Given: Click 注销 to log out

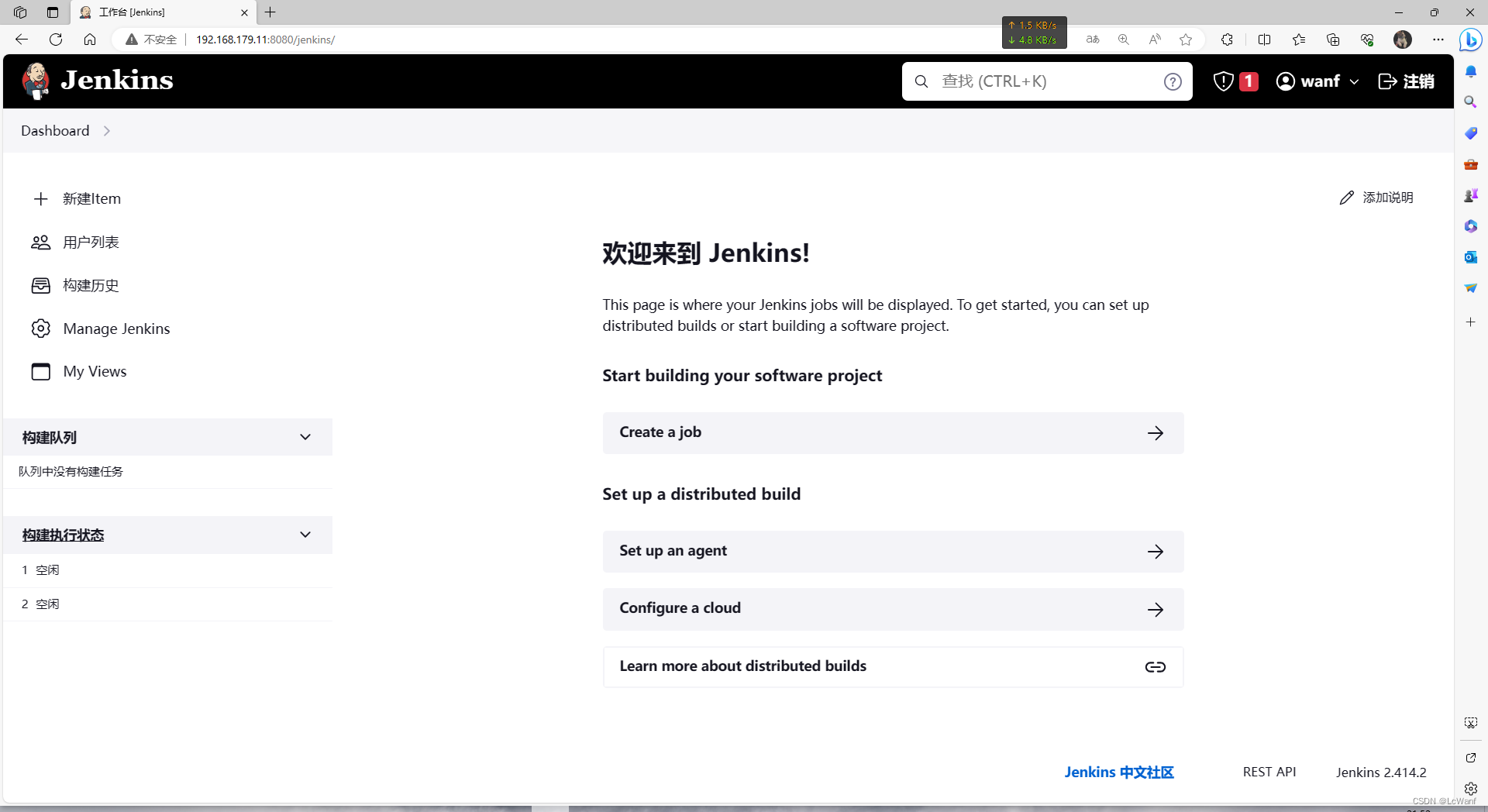Looking at the screenshot, I should (1406, 81).
